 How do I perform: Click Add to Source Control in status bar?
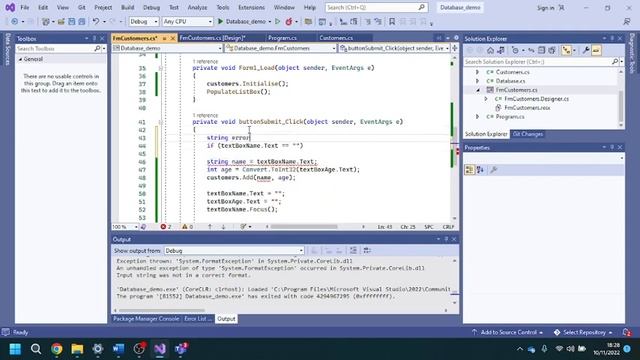(508, 332)
